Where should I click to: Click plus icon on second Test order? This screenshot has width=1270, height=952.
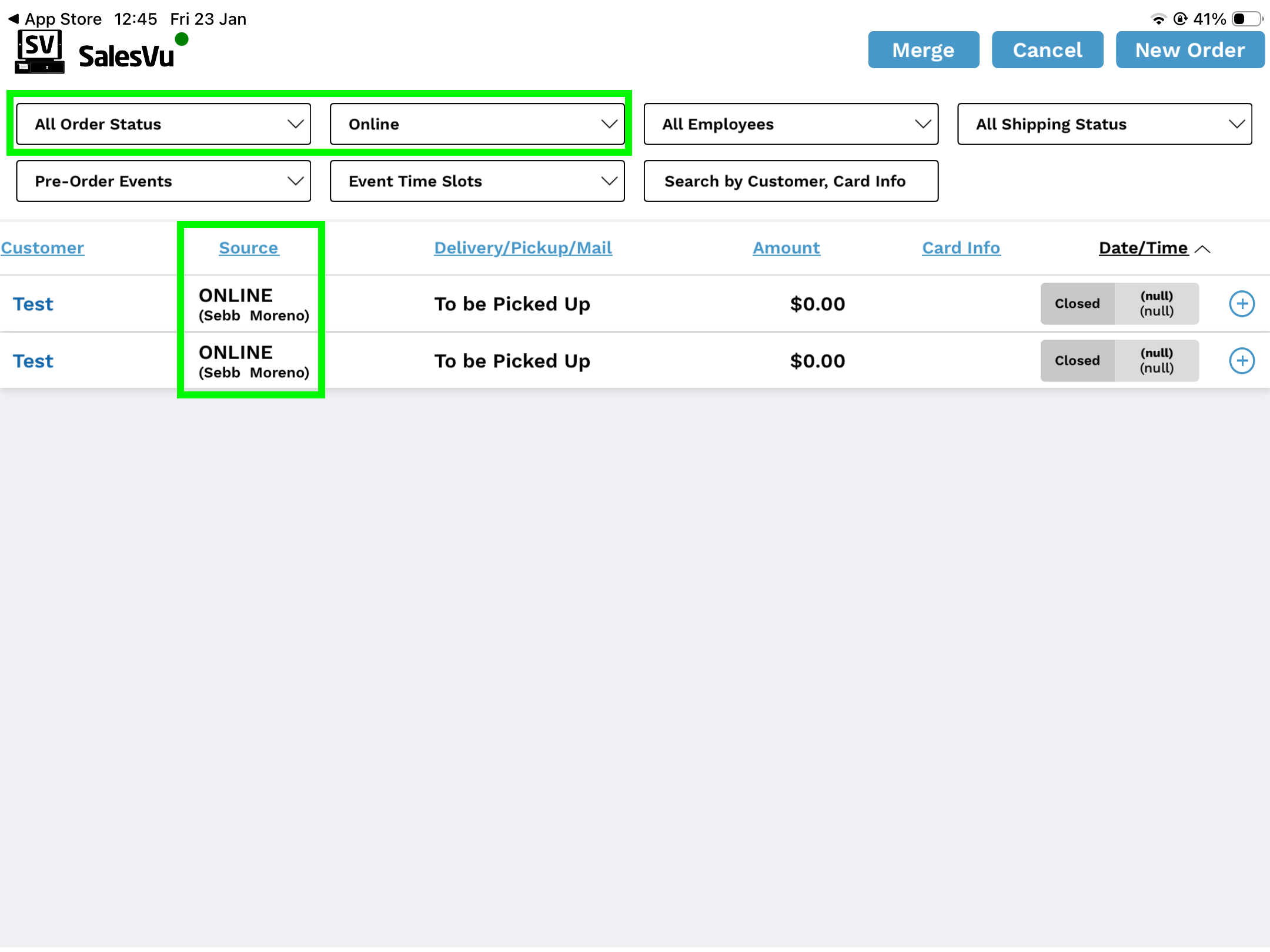pyautogui.click(x=1242, y=361)
